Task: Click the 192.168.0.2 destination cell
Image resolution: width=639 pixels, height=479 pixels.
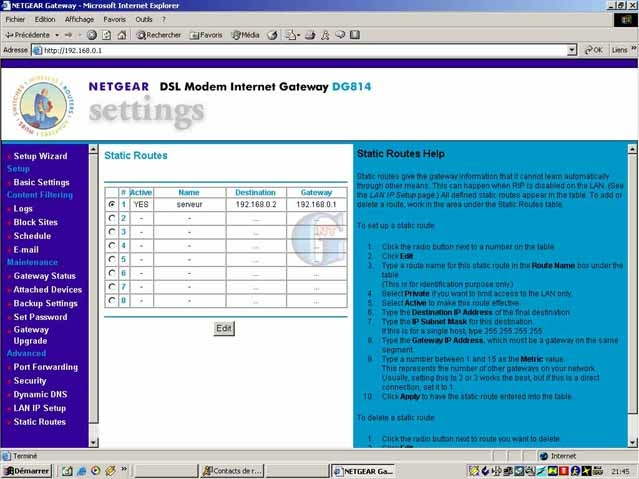Action: click(256, 204)
